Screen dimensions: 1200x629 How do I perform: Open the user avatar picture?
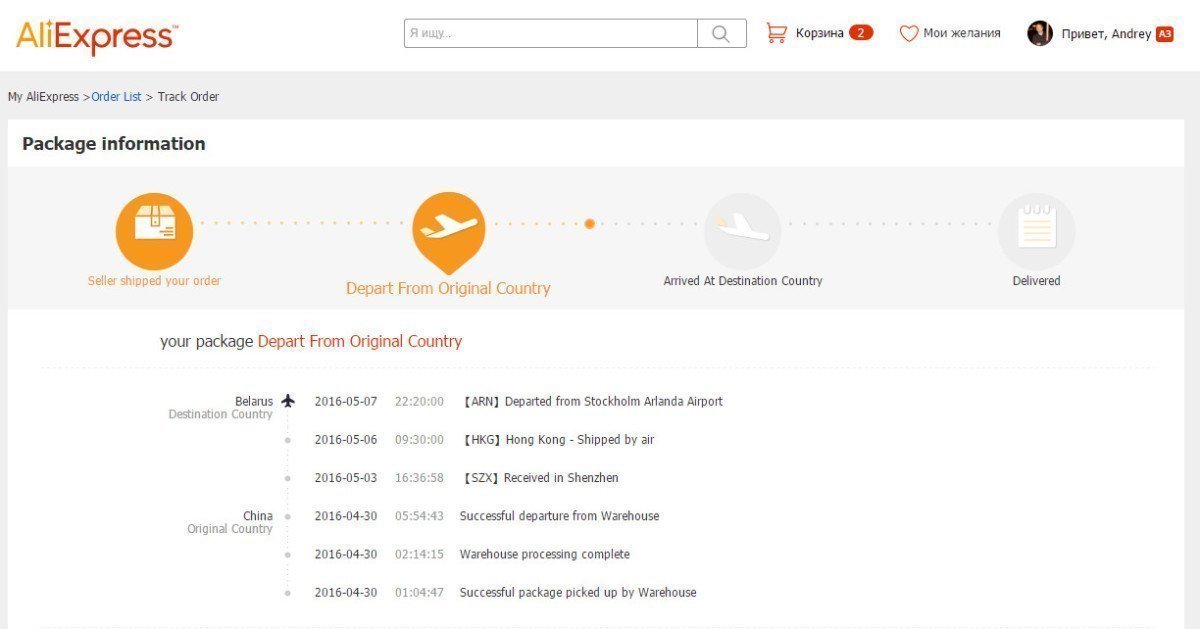tap(1040, 33)
